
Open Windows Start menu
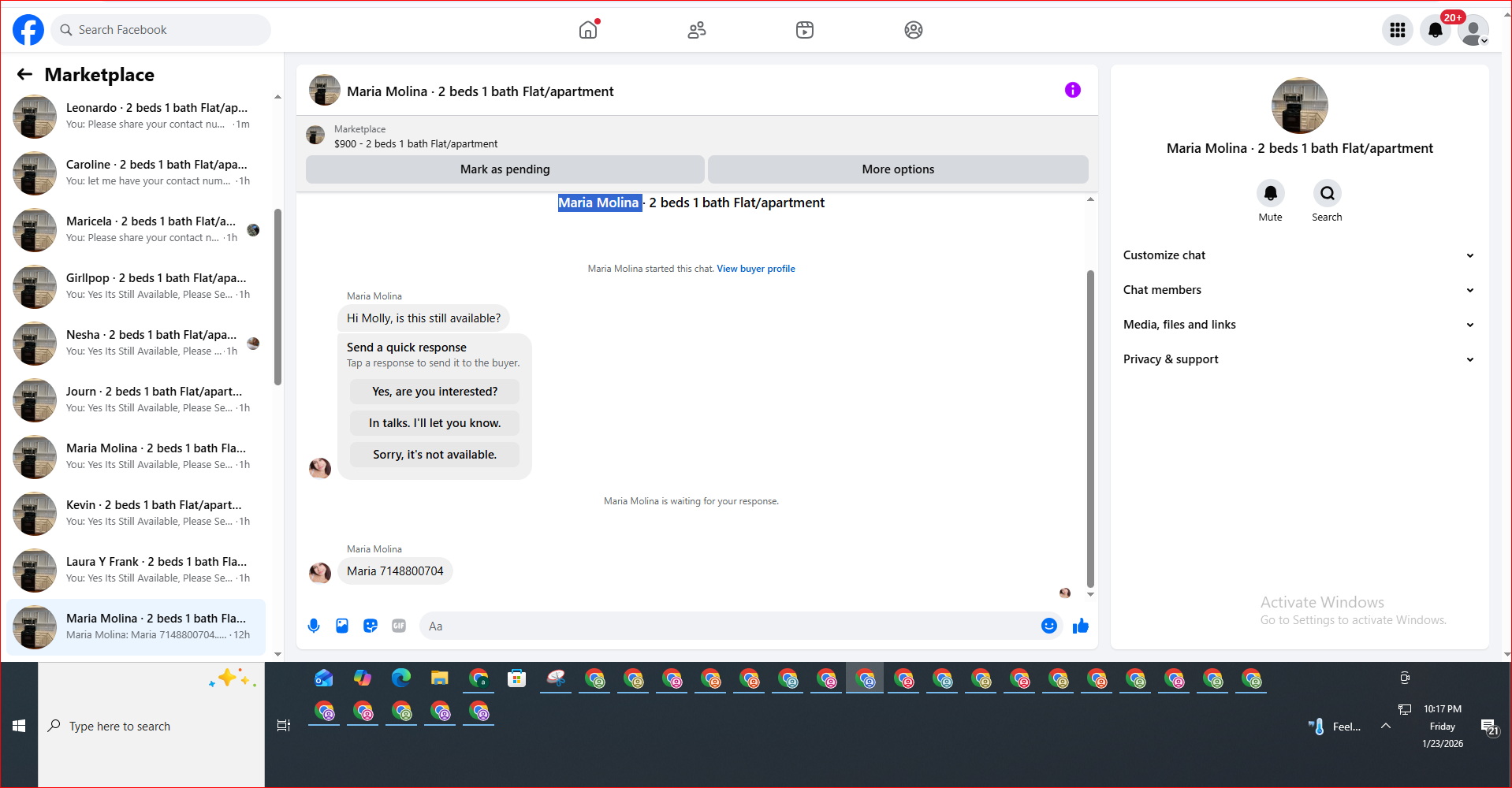pos(19,726)
